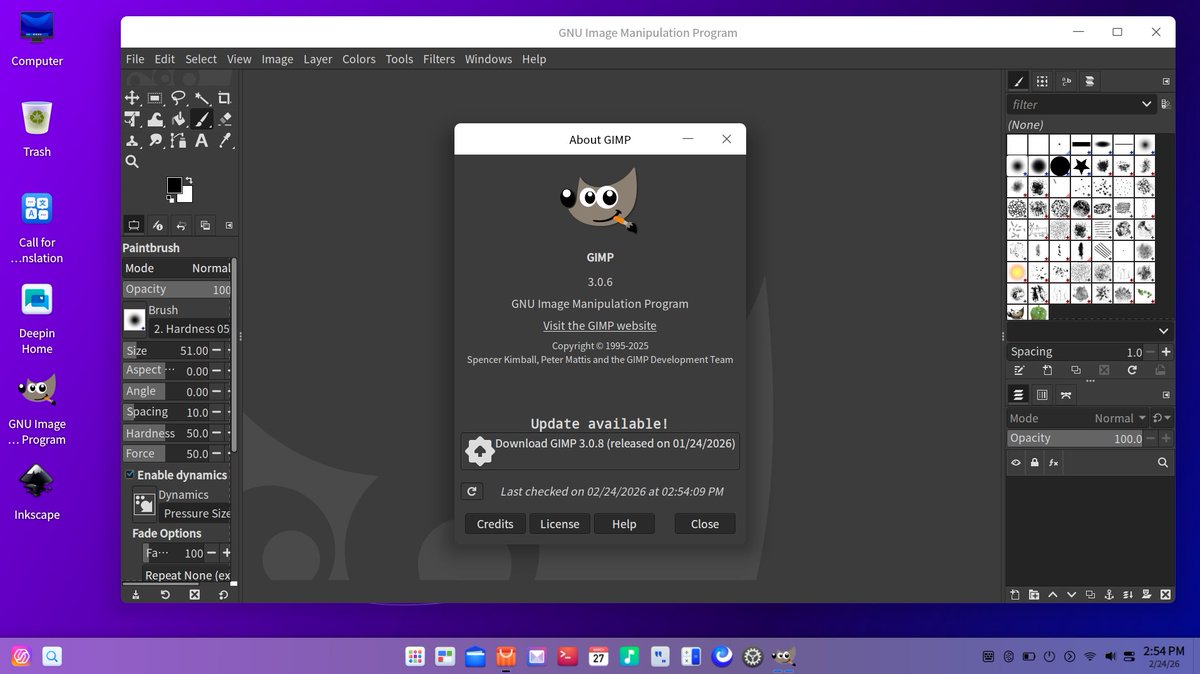Reset tool options to default values
This screenshot has height=674, width=1200.
(x=223, y=595)
